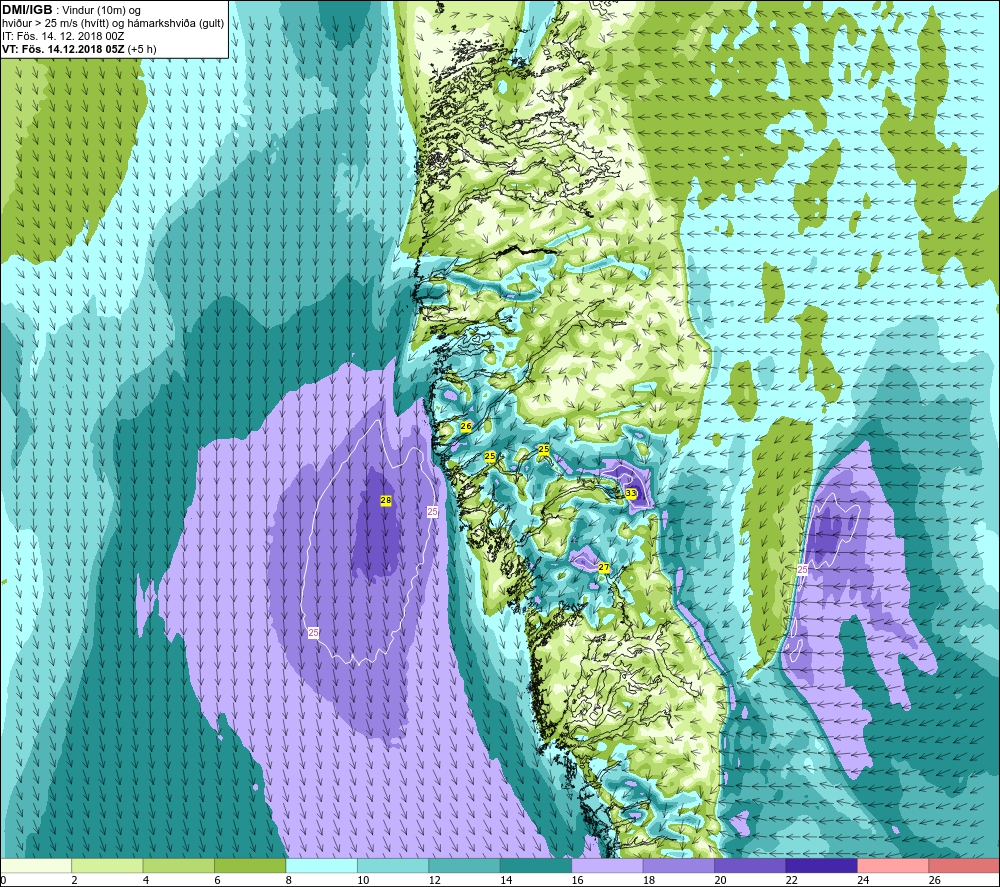The image size is (1000, 887).
Task: Click the dark indigo 22–24 m/s legend swatch
Action: 821,866
